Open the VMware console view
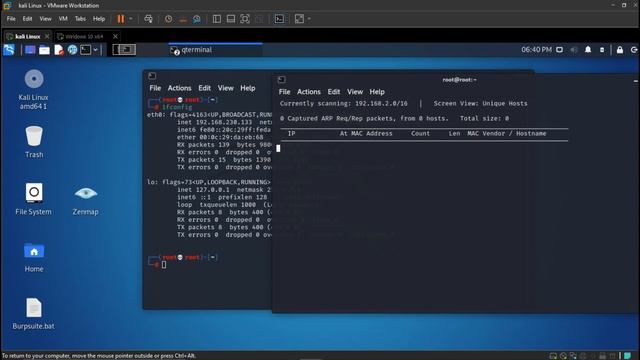The image size is (640, 360). click(x=279, y=19)
